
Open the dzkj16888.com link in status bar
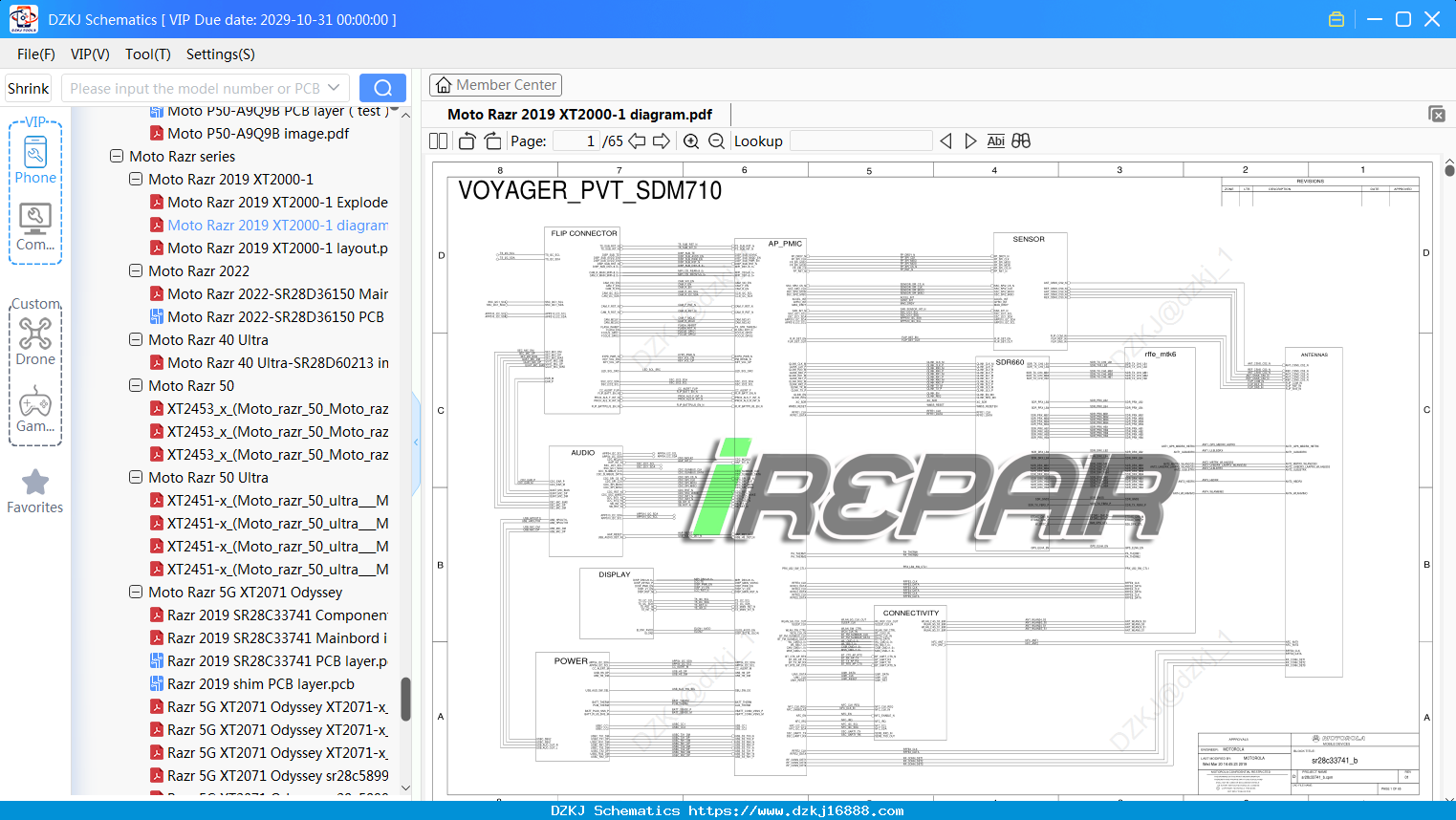tap(796, 810)
